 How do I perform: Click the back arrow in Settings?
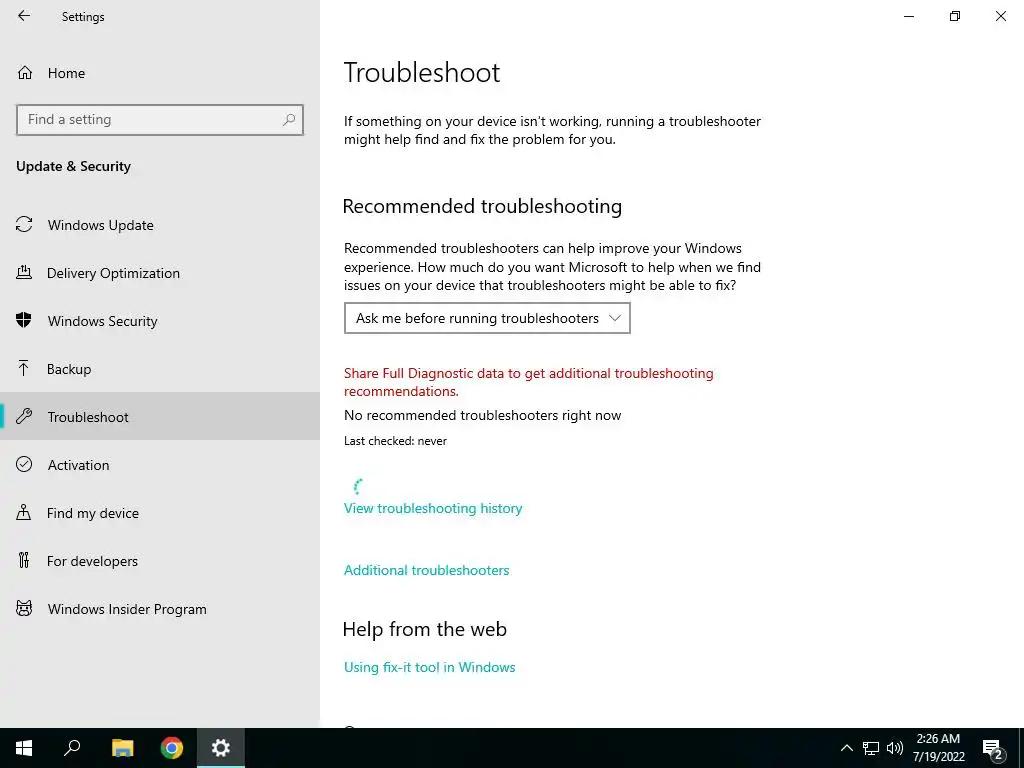click(24, 16)
